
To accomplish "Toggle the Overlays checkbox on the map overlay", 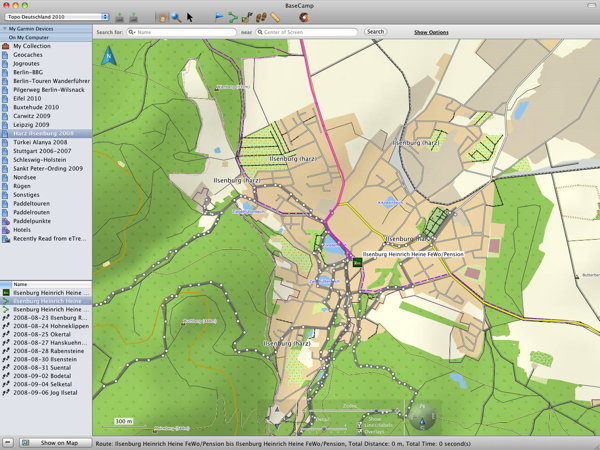I will (360, 431).
